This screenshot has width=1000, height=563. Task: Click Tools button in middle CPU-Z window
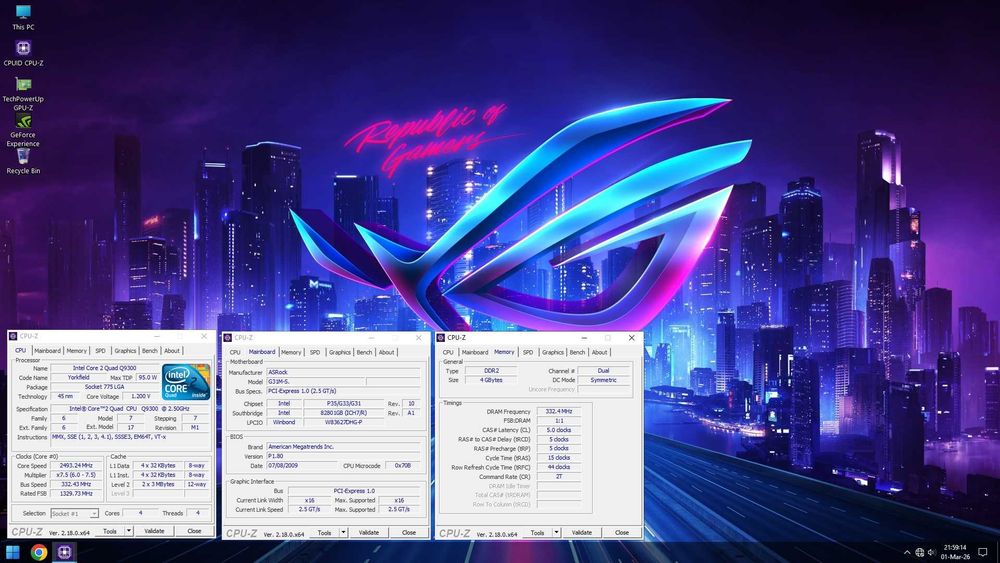325,532
